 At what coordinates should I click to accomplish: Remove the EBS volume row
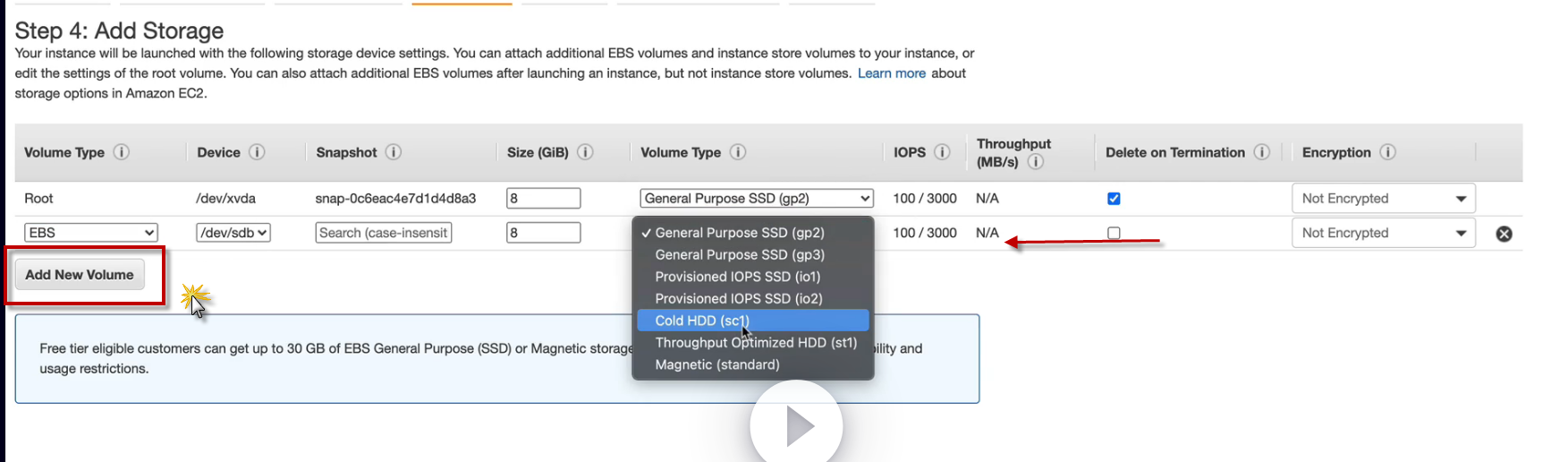(1504, 234)
